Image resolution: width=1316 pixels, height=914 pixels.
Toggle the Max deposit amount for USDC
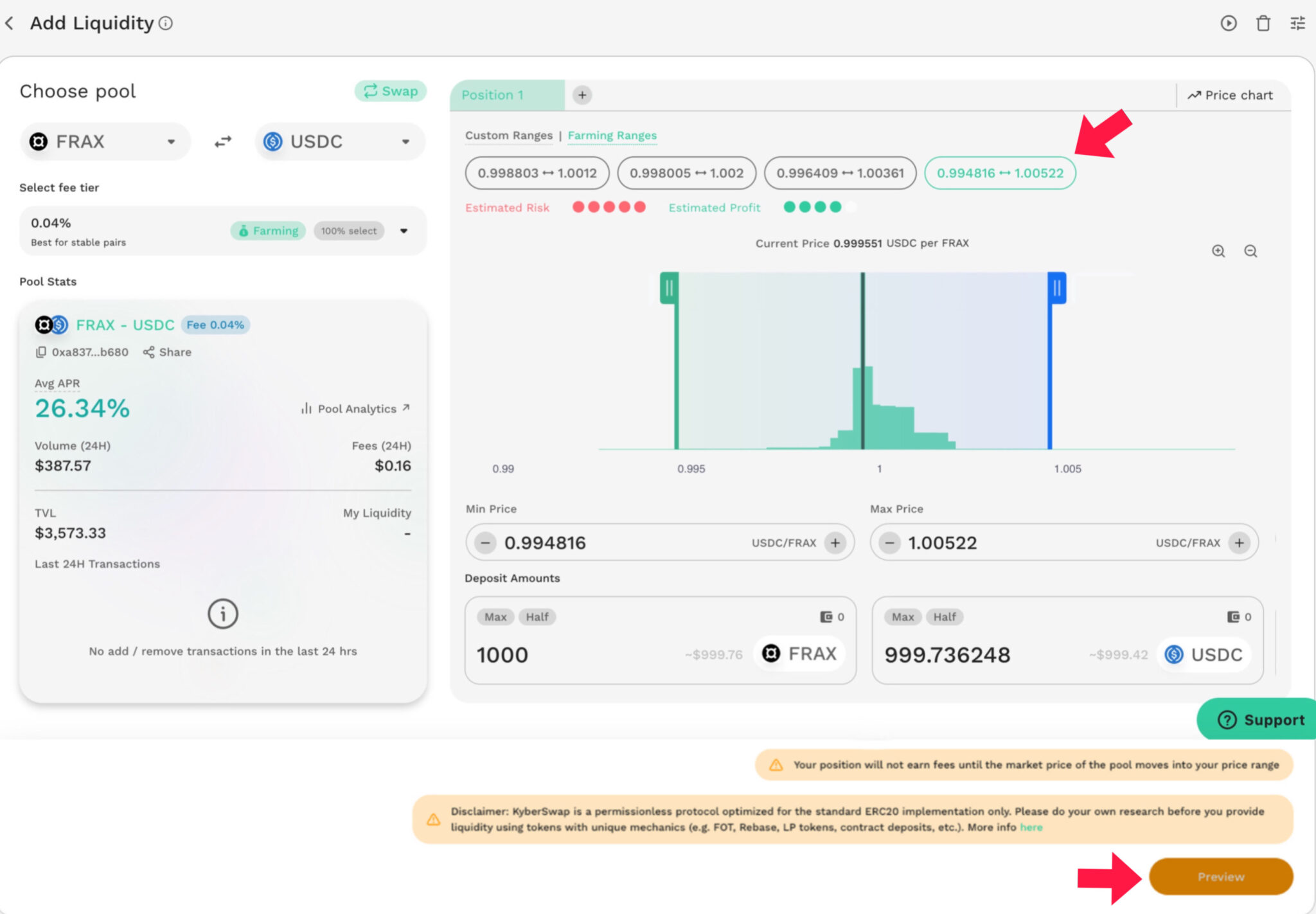[x=902, y=617]
